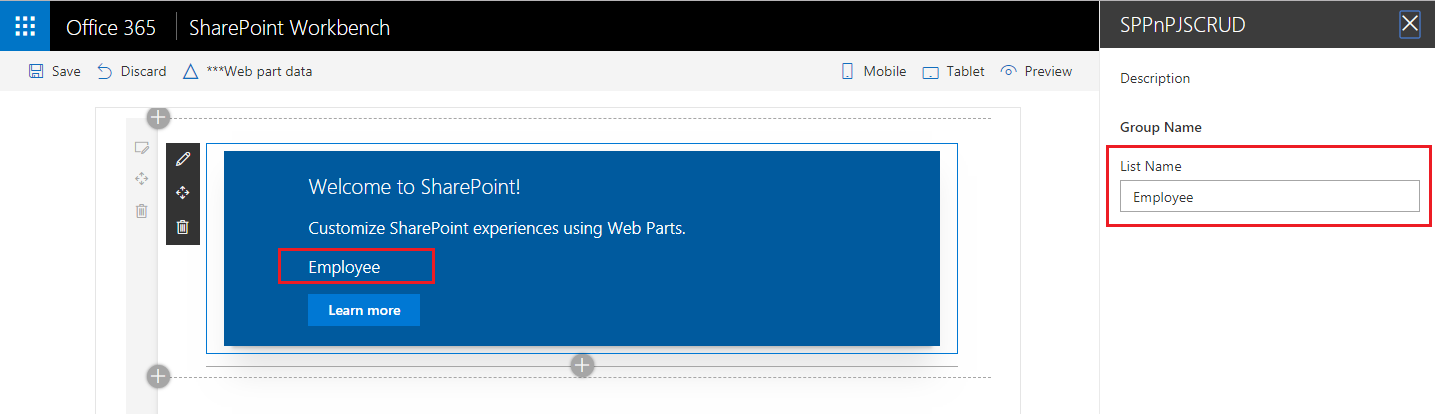Click the plus icon above the web part
The image size is (1435, 414).
point(158,118)
